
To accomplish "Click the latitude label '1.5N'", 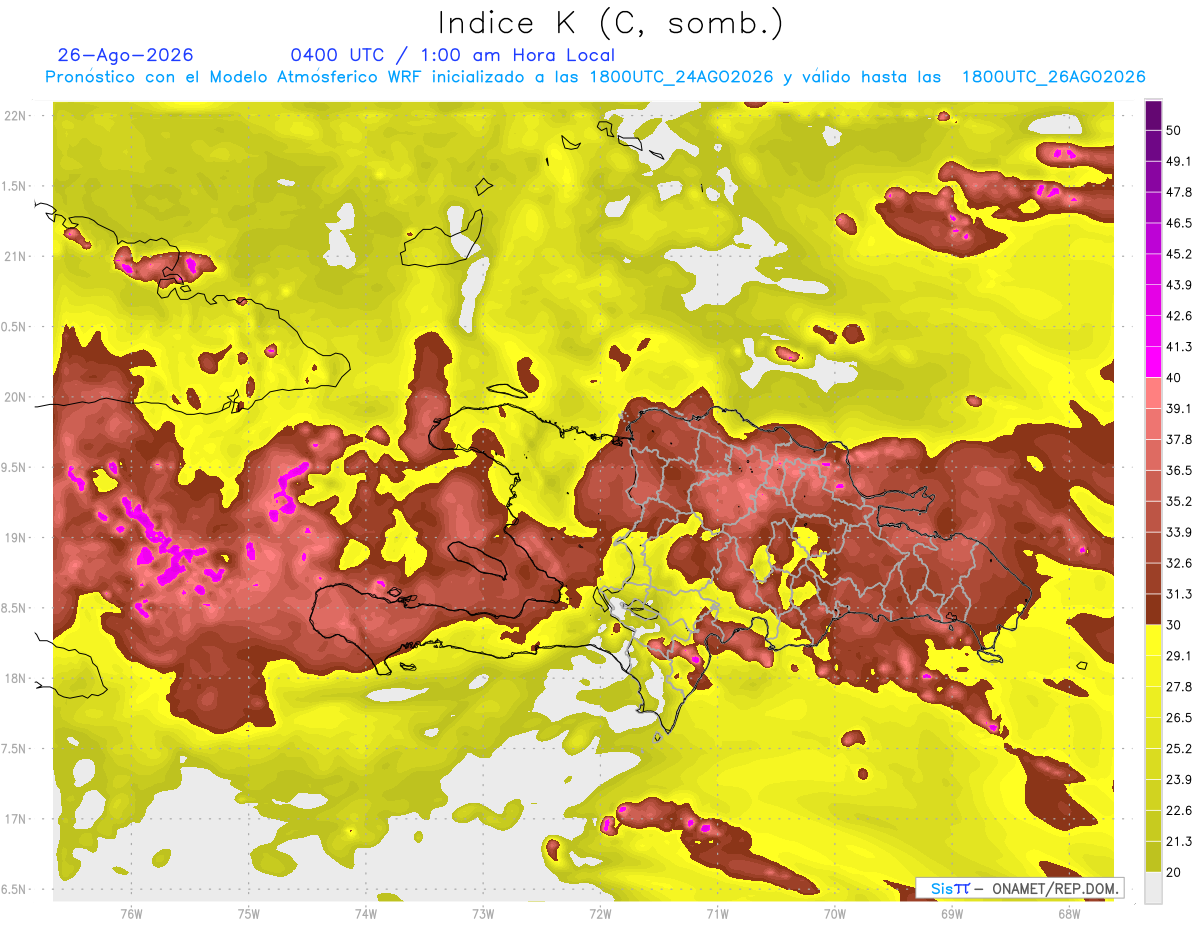I will [12, 186].
